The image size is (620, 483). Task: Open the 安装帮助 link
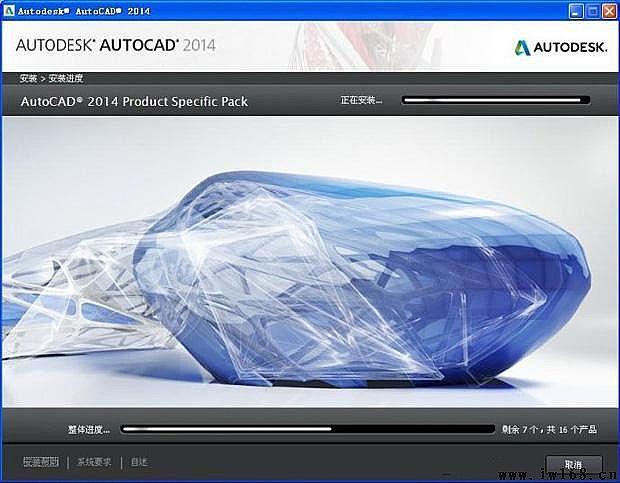[x=41, y=462]
